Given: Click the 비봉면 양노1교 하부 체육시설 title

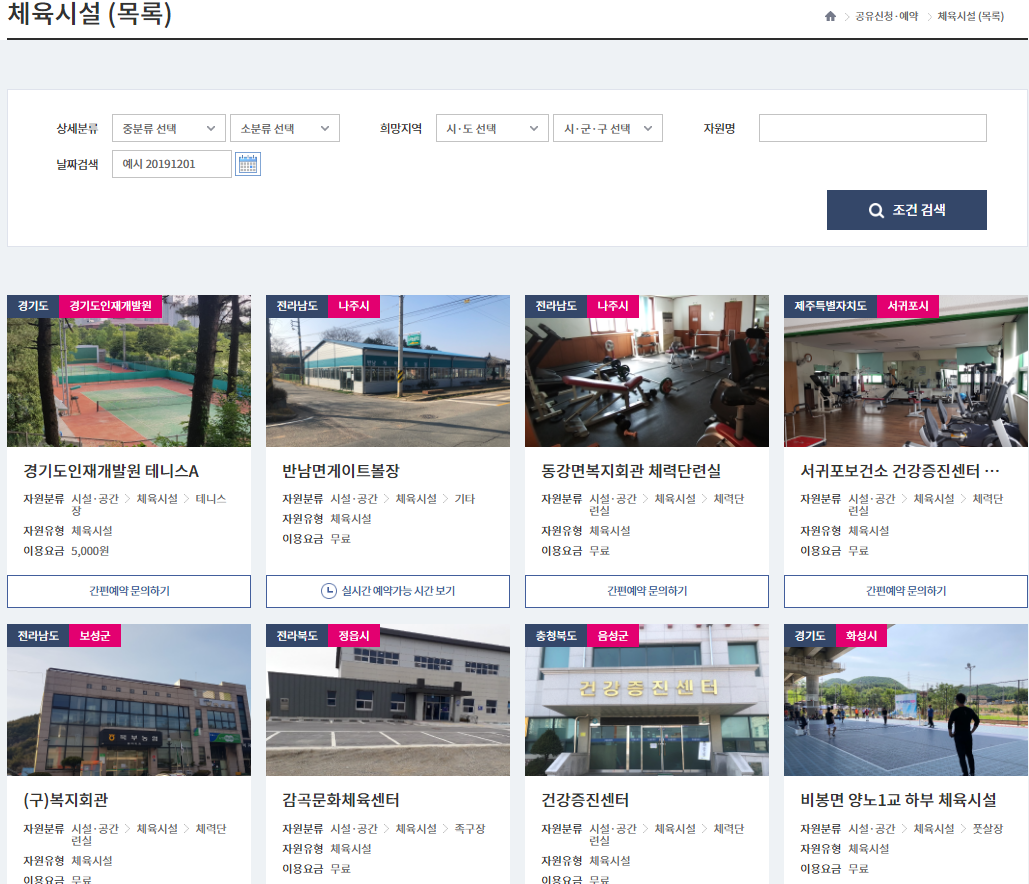Looking at the screenshot, I should 898,800.
